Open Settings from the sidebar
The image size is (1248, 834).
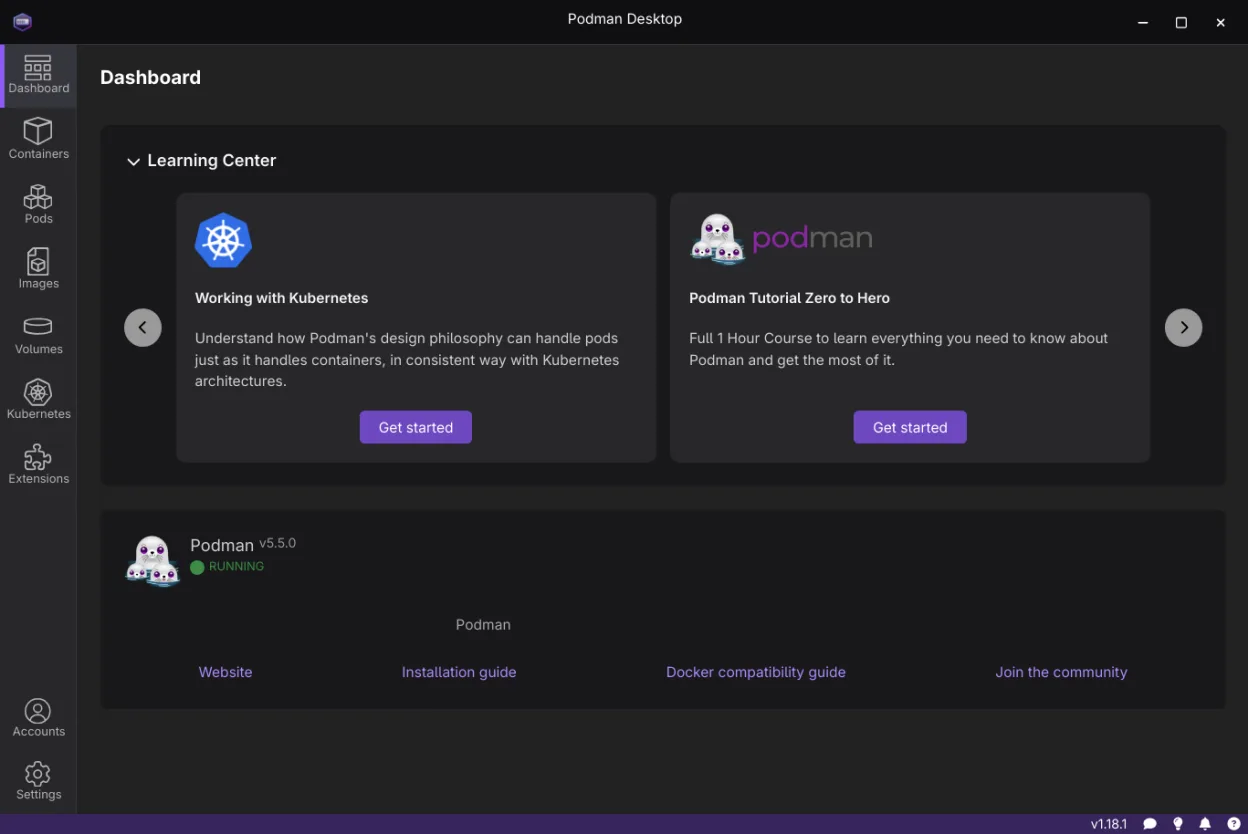click(x=39, y=781)
